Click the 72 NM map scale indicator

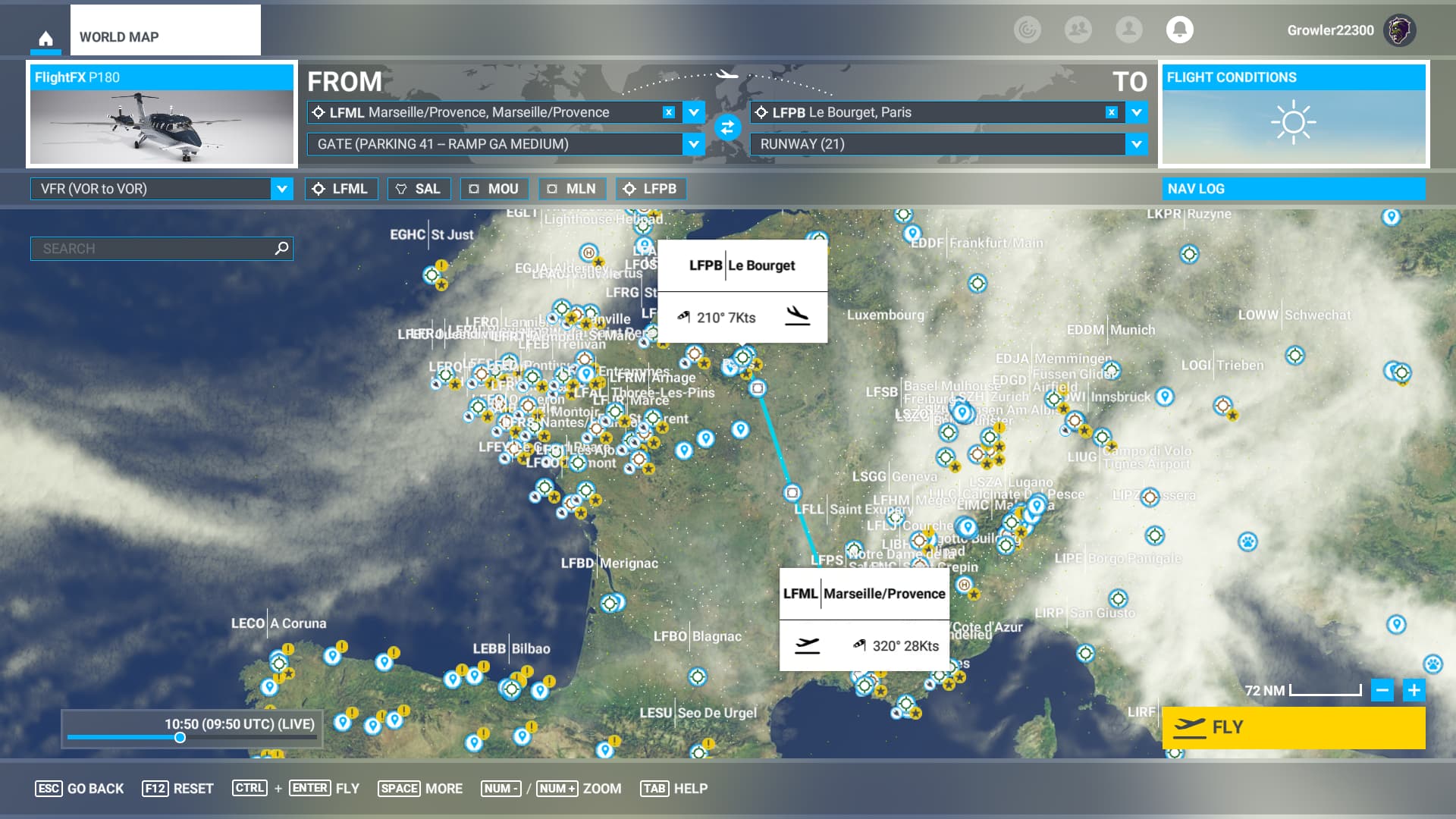[1302, 691]
